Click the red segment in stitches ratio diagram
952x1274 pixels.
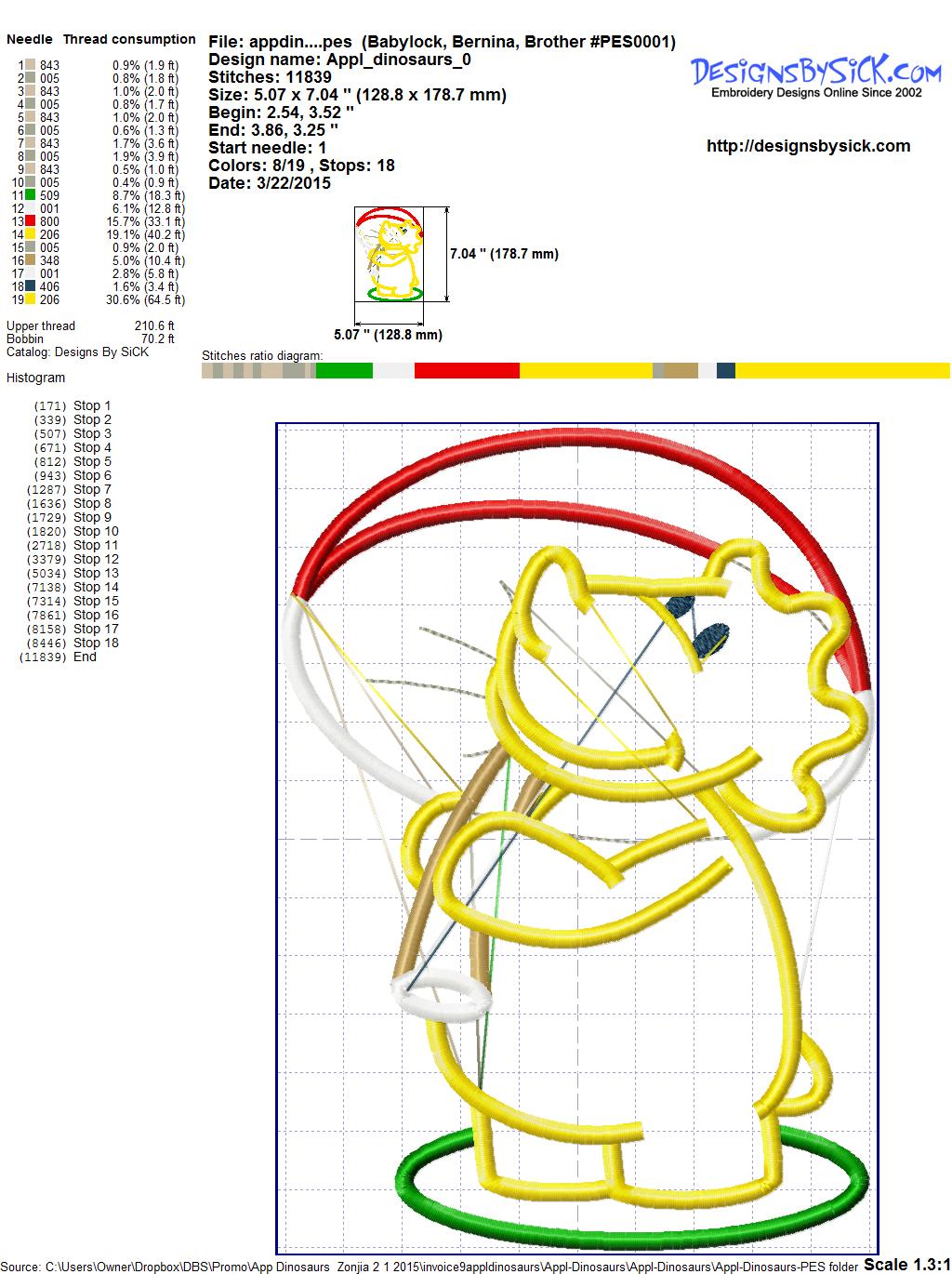(466, 371)
